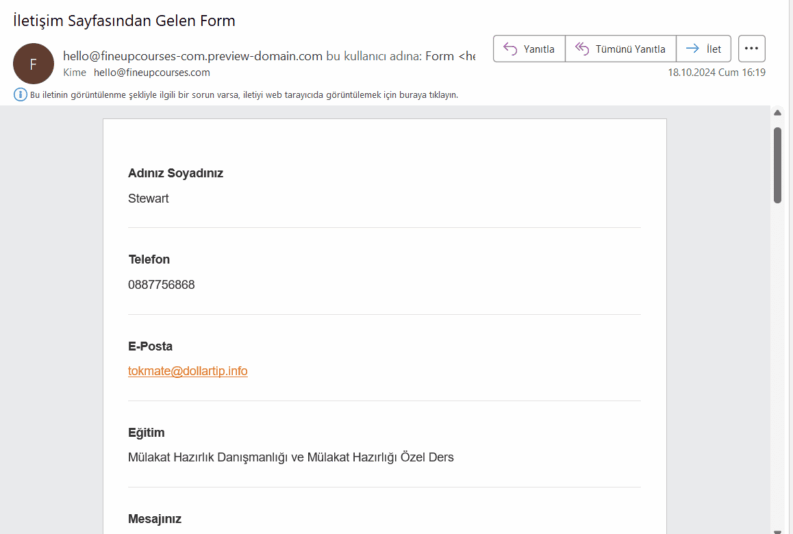Image resolution: width=793 pixels, height=534 pixels.
Task: Click the sender avatar with the letter F
Action: coord(33,63)
